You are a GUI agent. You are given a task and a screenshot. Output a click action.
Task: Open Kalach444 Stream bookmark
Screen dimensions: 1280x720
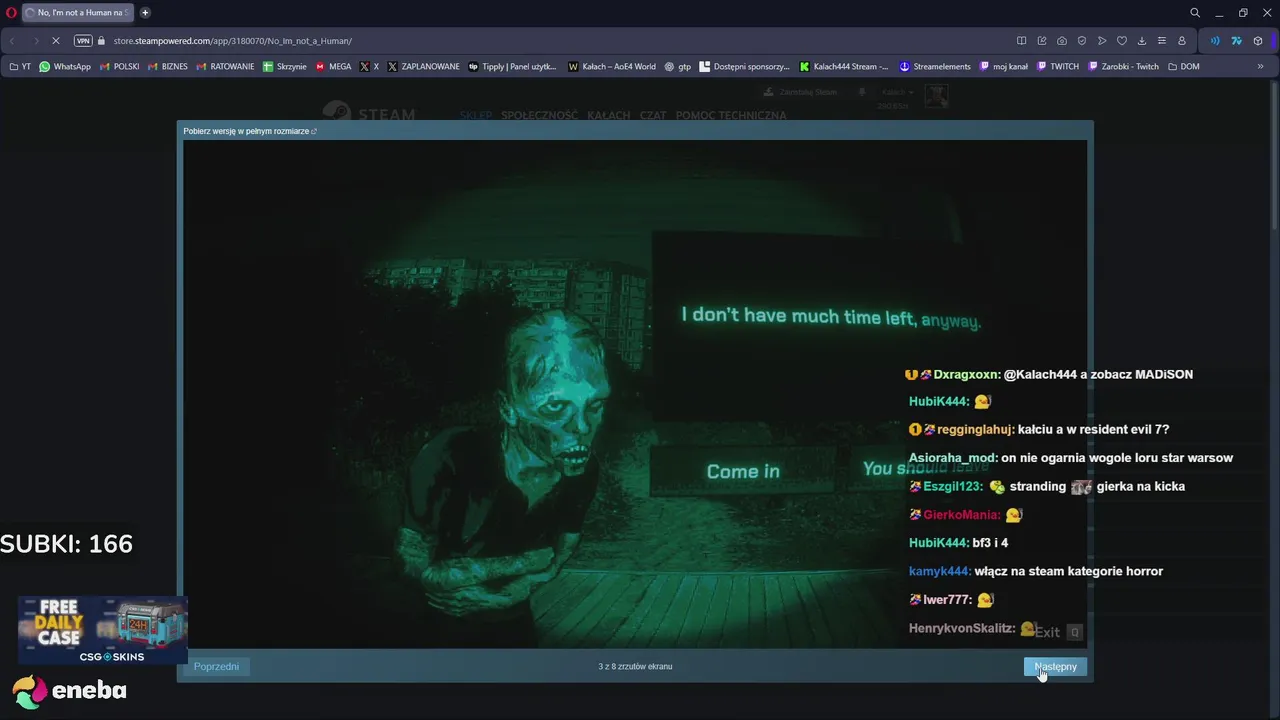pyautogui.click(x=844, y=66)
